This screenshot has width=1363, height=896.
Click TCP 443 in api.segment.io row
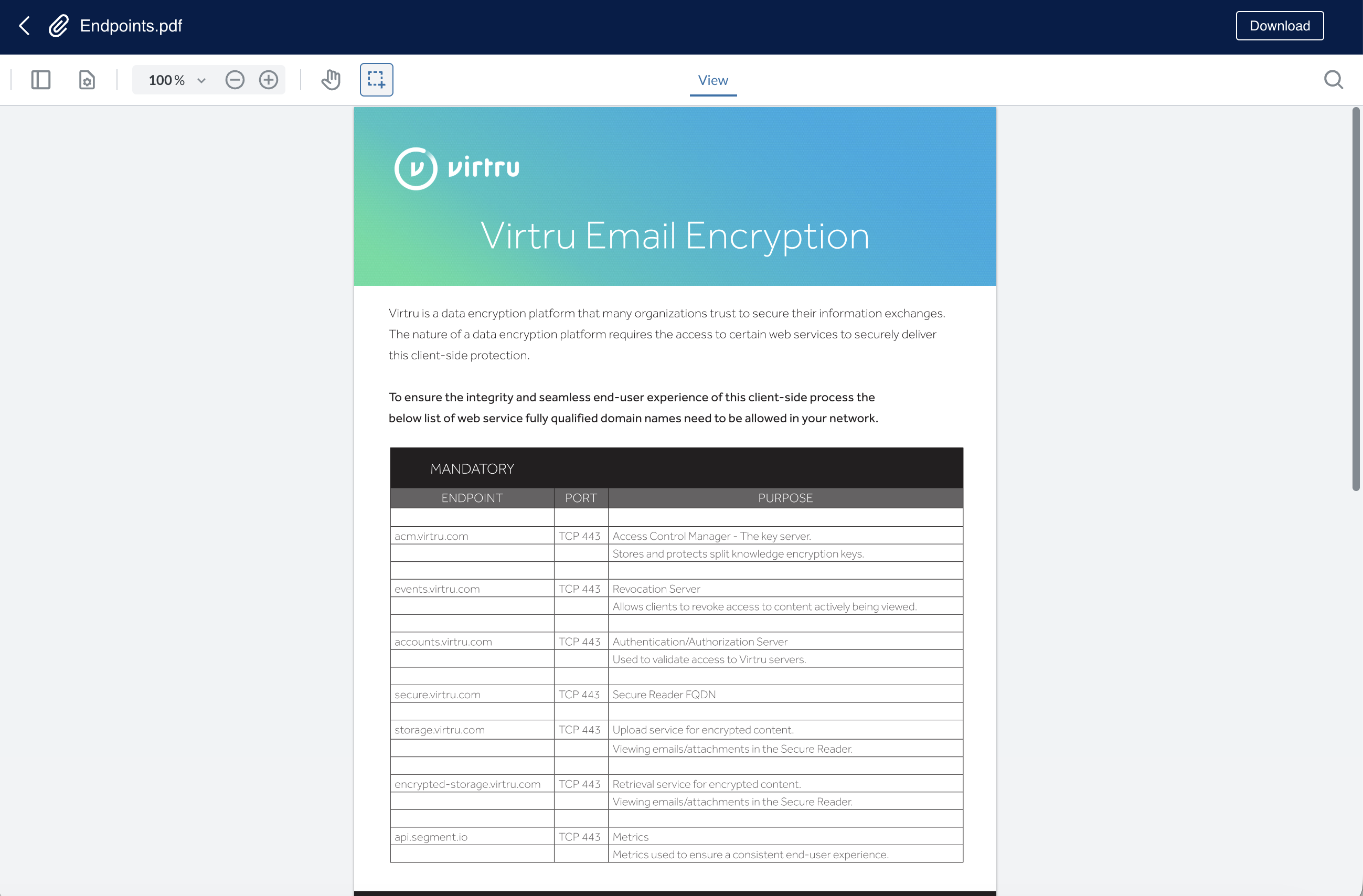580,837
